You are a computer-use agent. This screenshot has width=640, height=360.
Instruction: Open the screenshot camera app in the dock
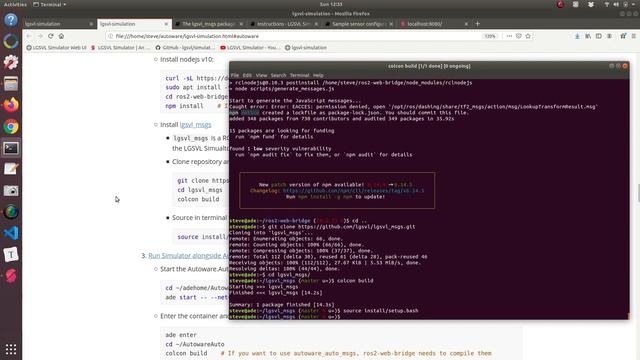11,191
